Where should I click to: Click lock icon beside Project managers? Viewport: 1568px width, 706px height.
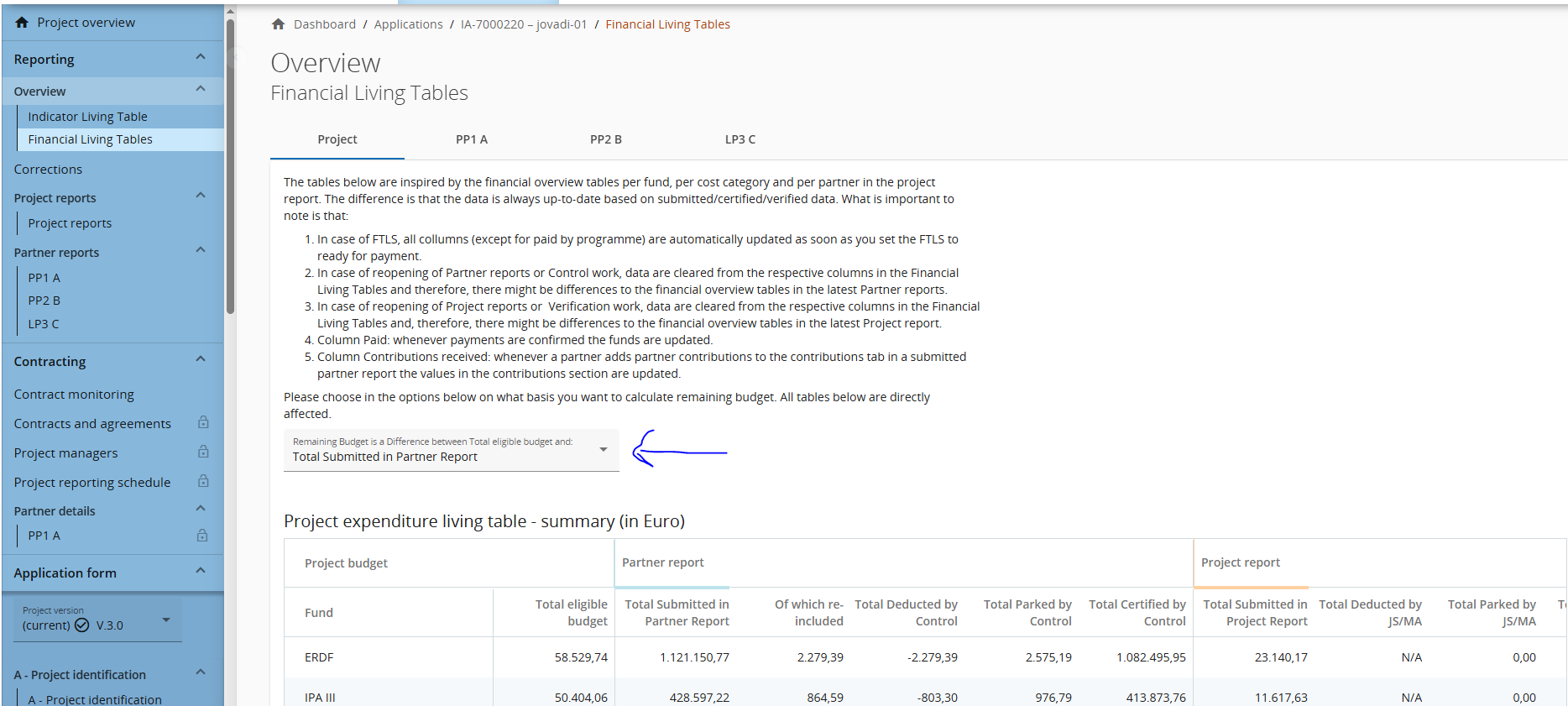click(x=203, y=452)
